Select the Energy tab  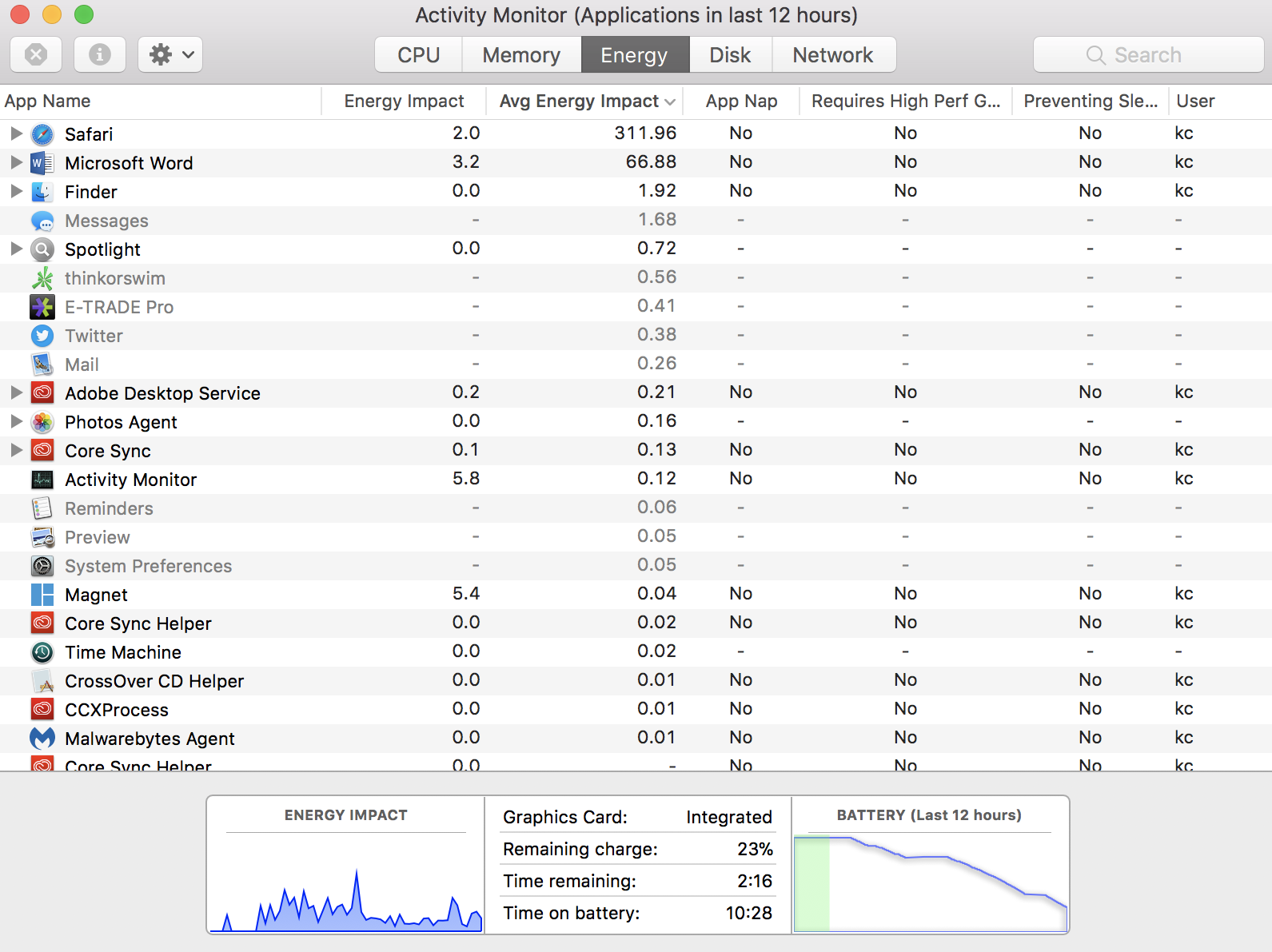(635, 54)
